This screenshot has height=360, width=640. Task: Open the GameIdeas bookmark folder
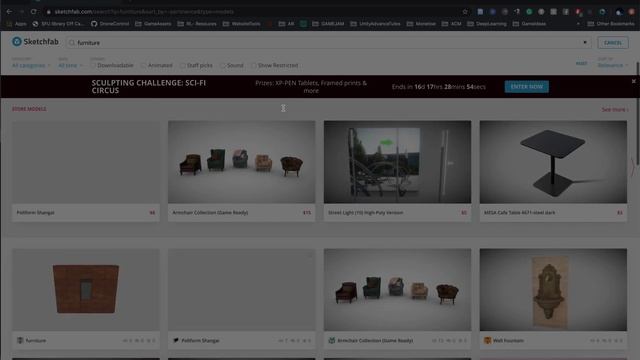(529, 24)
